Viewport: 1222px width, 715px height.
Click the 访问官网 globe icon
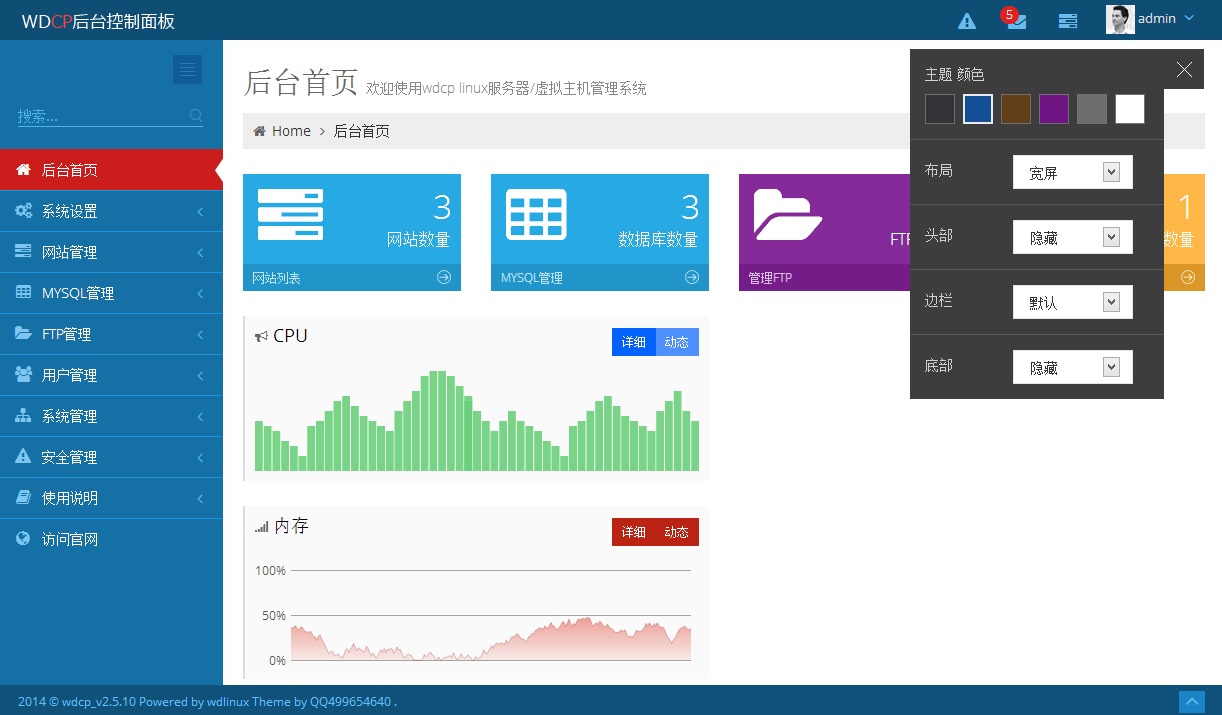tap(23, 538)
